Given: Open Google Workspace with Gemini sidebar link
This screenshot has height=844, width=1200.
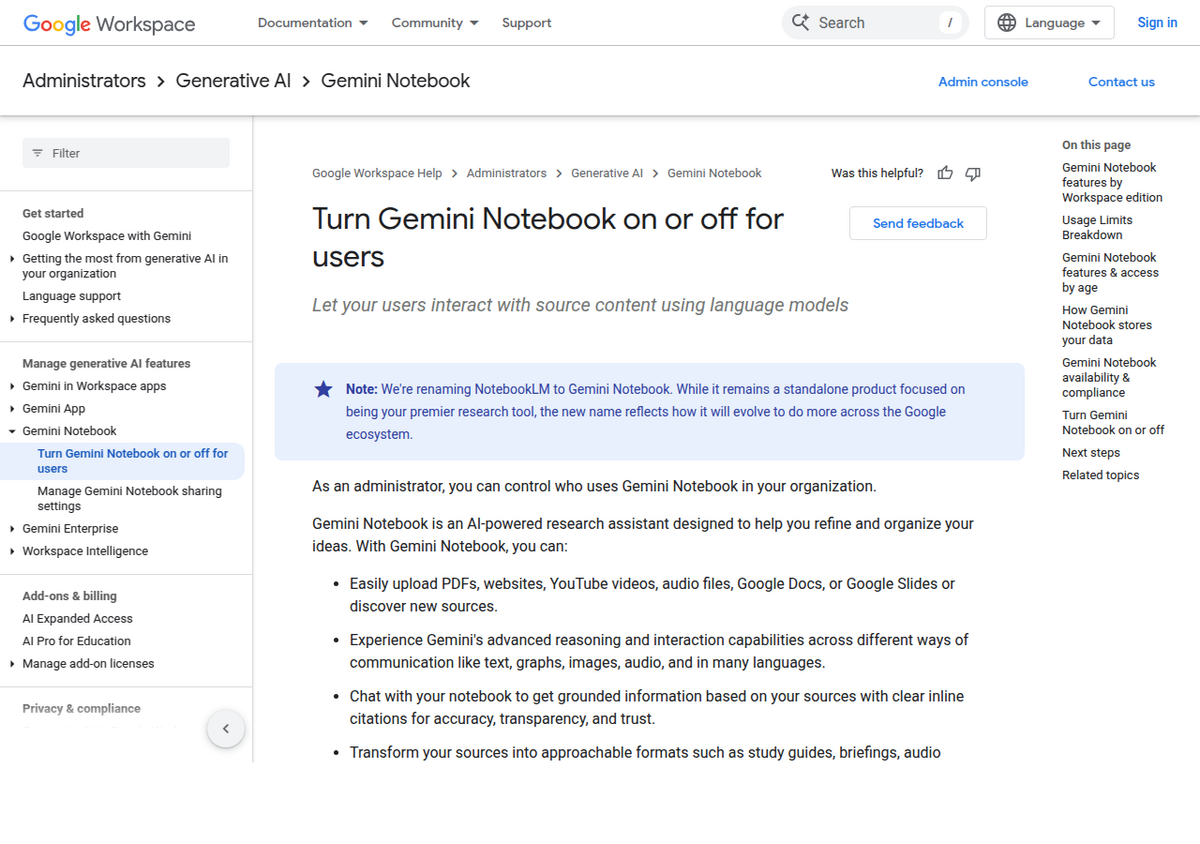Looking at the screenshot, I should [107, 236].
